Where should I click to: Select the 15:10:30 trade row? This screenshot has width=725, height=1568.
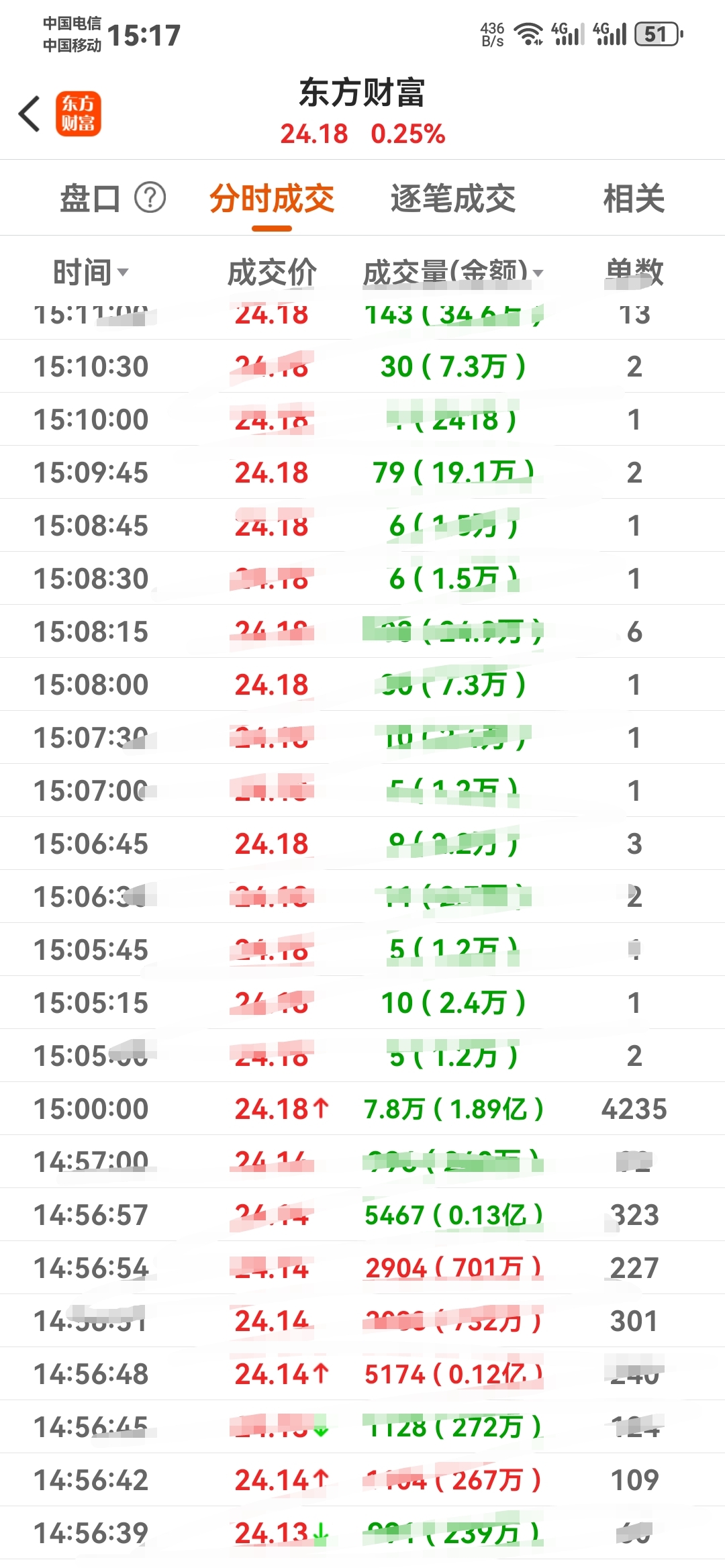[x=362, y=366]
